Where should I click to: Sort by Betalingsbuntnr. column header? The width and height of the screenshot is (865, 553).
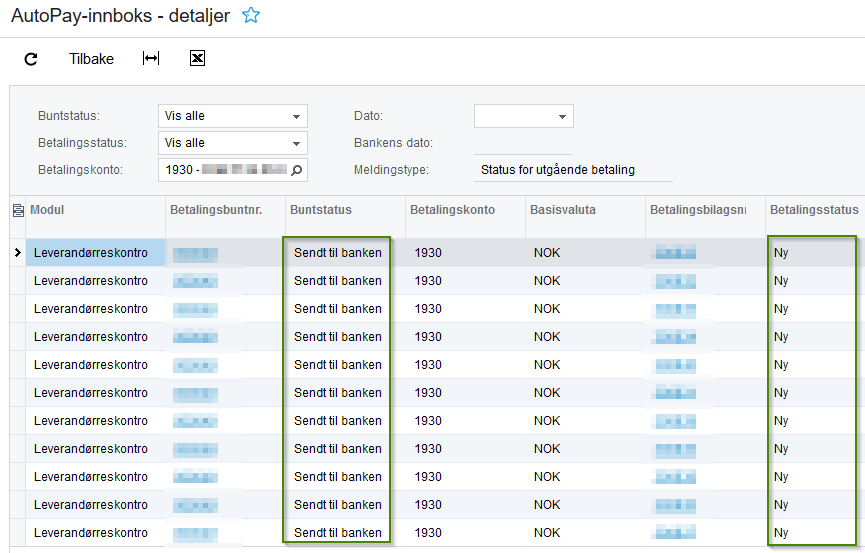coord(216,210)
